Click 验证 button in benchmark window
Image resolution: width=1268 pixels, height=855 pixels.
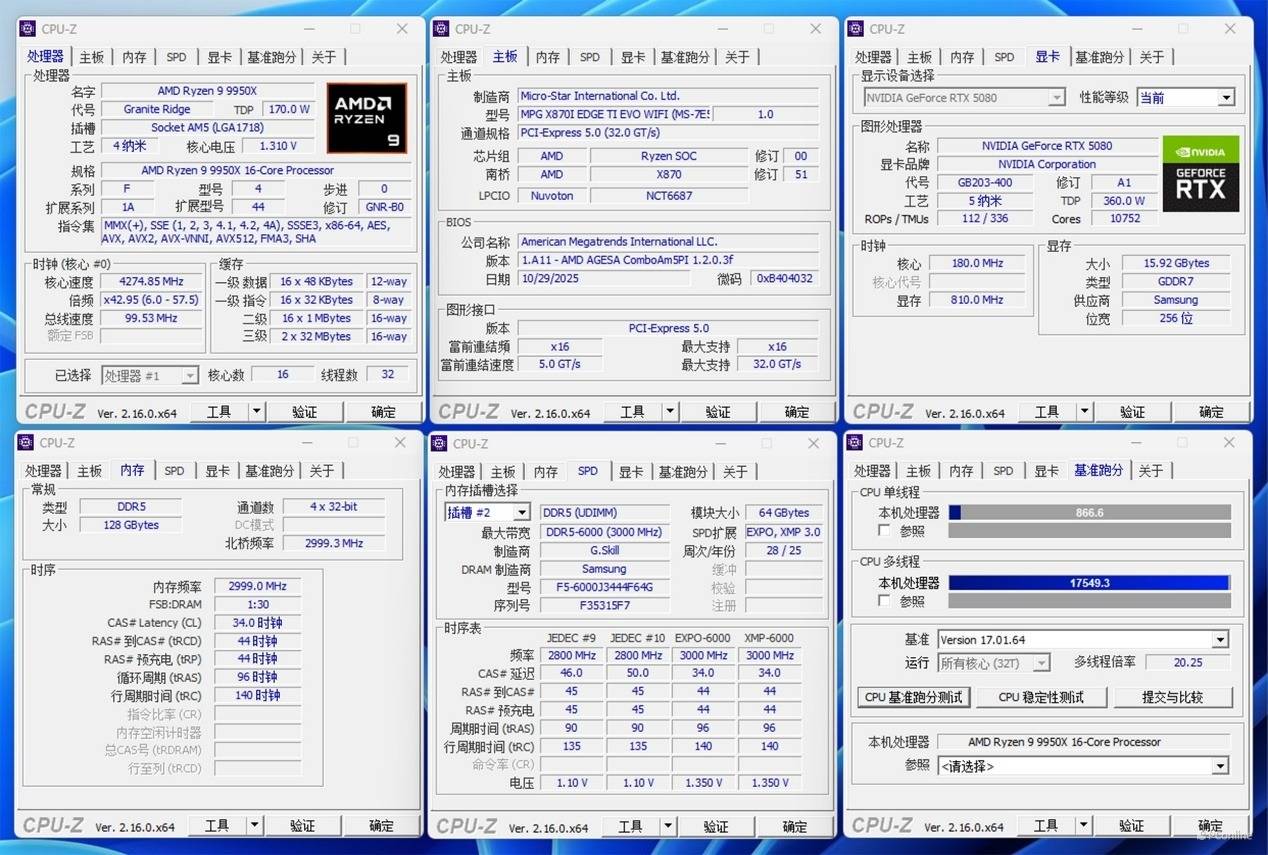coord(1131,825)
